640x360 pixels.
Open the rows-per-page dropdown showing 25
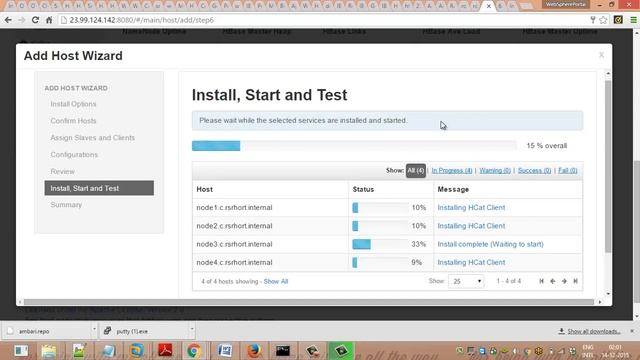[x=466, y=281]
